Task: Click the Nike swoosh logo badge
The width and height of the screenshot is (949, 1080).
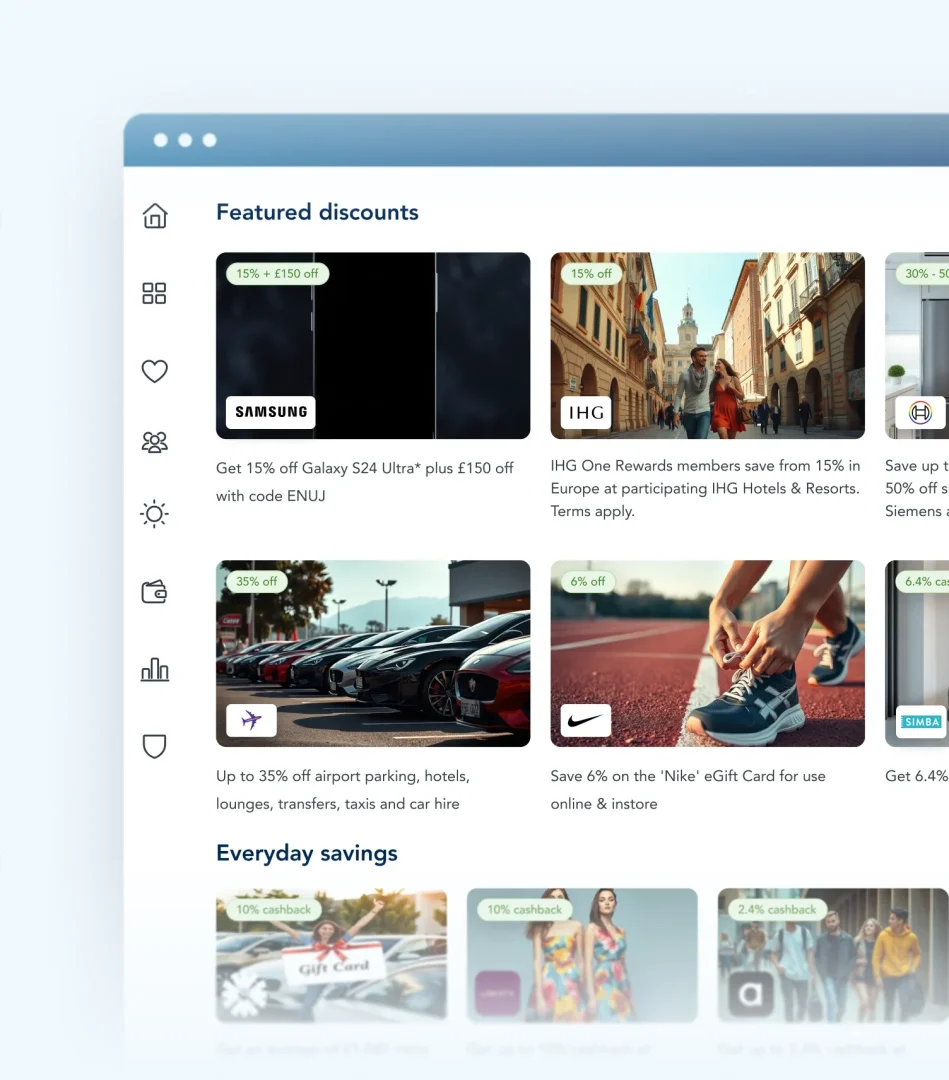Action: (585, 720)
